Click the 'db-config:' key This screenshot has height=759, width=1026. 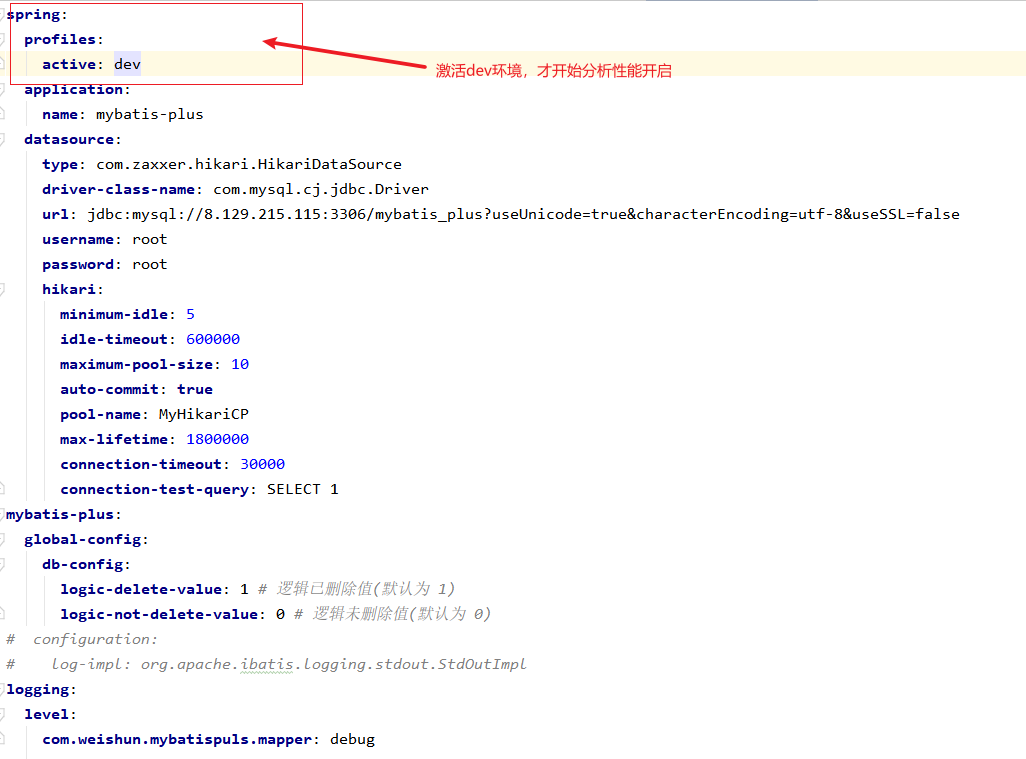point(86,564)
